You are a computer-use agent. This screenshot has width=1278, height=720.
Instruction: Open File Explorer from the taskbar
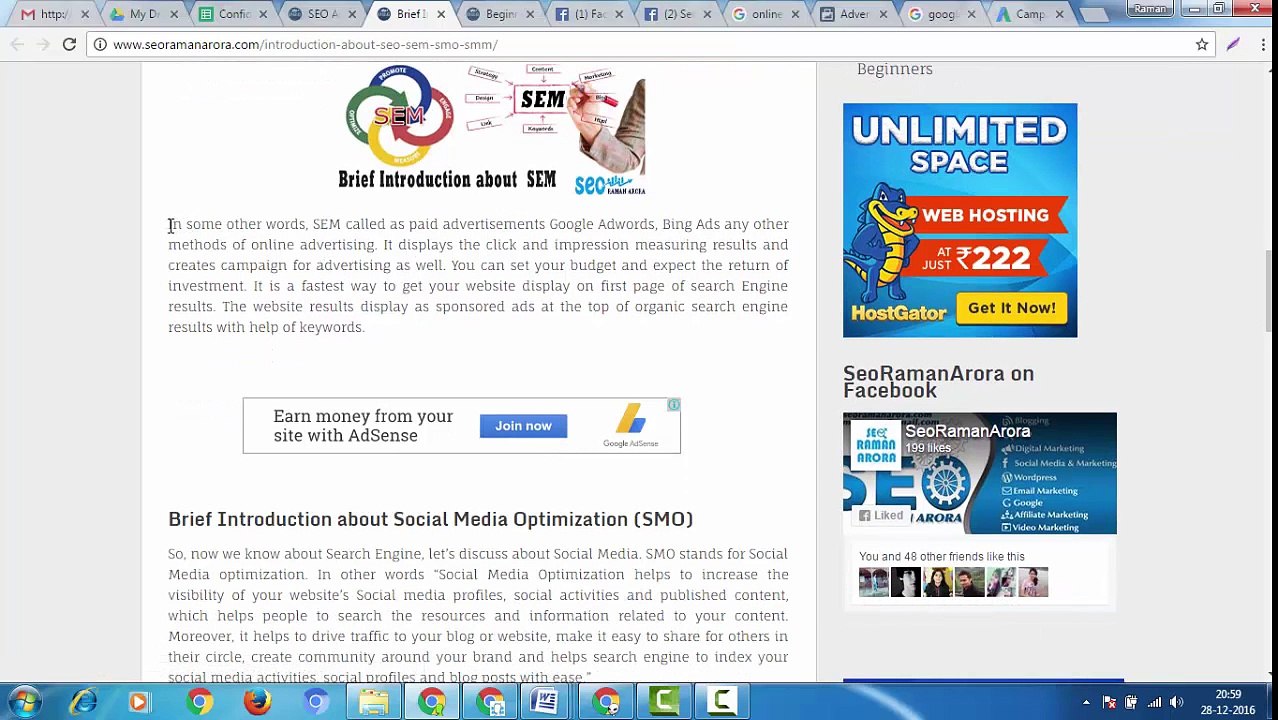click(x=374, y=702)
